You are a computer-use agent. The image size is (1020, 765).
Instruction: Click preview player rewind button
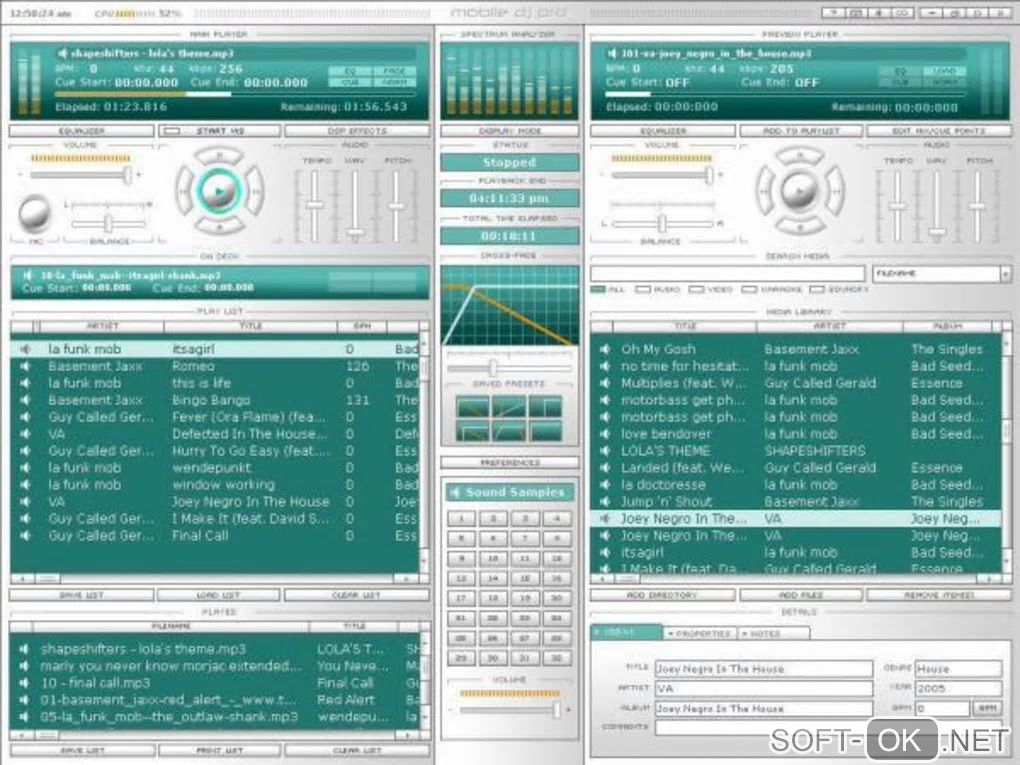[764, 192]
